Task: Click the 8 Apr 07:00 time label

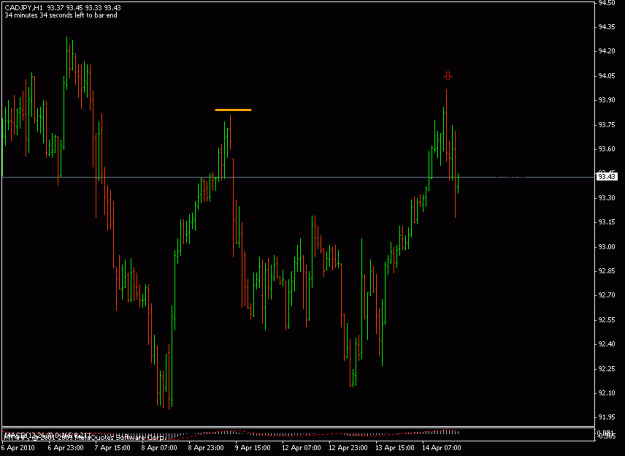Action: click(x=159, y=448)
